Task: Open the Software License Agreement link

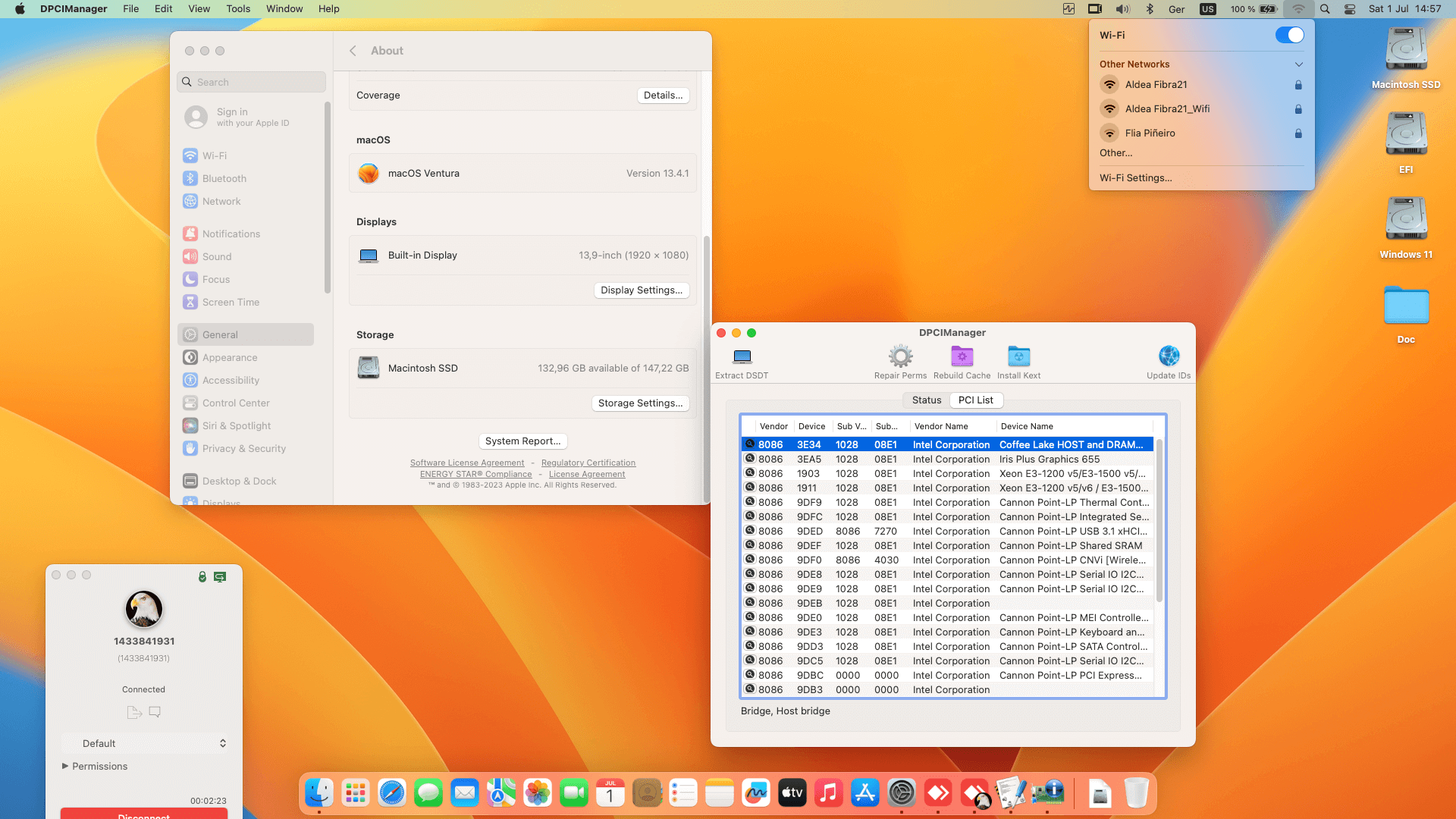Action: [467, 463]
